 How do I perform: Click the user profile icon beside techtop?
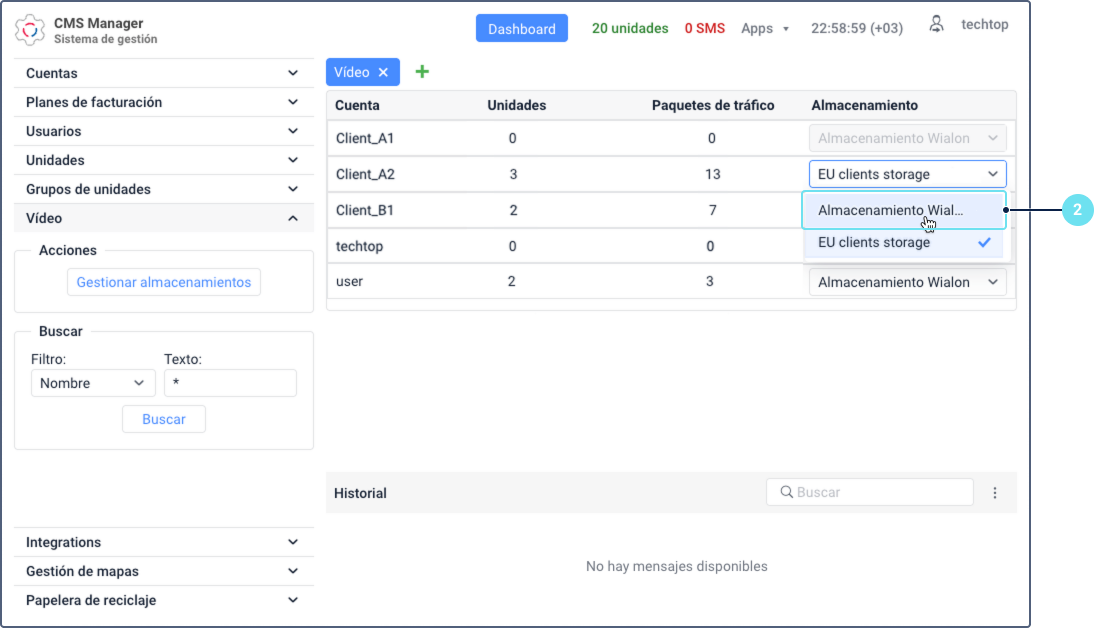click(936, 23)
